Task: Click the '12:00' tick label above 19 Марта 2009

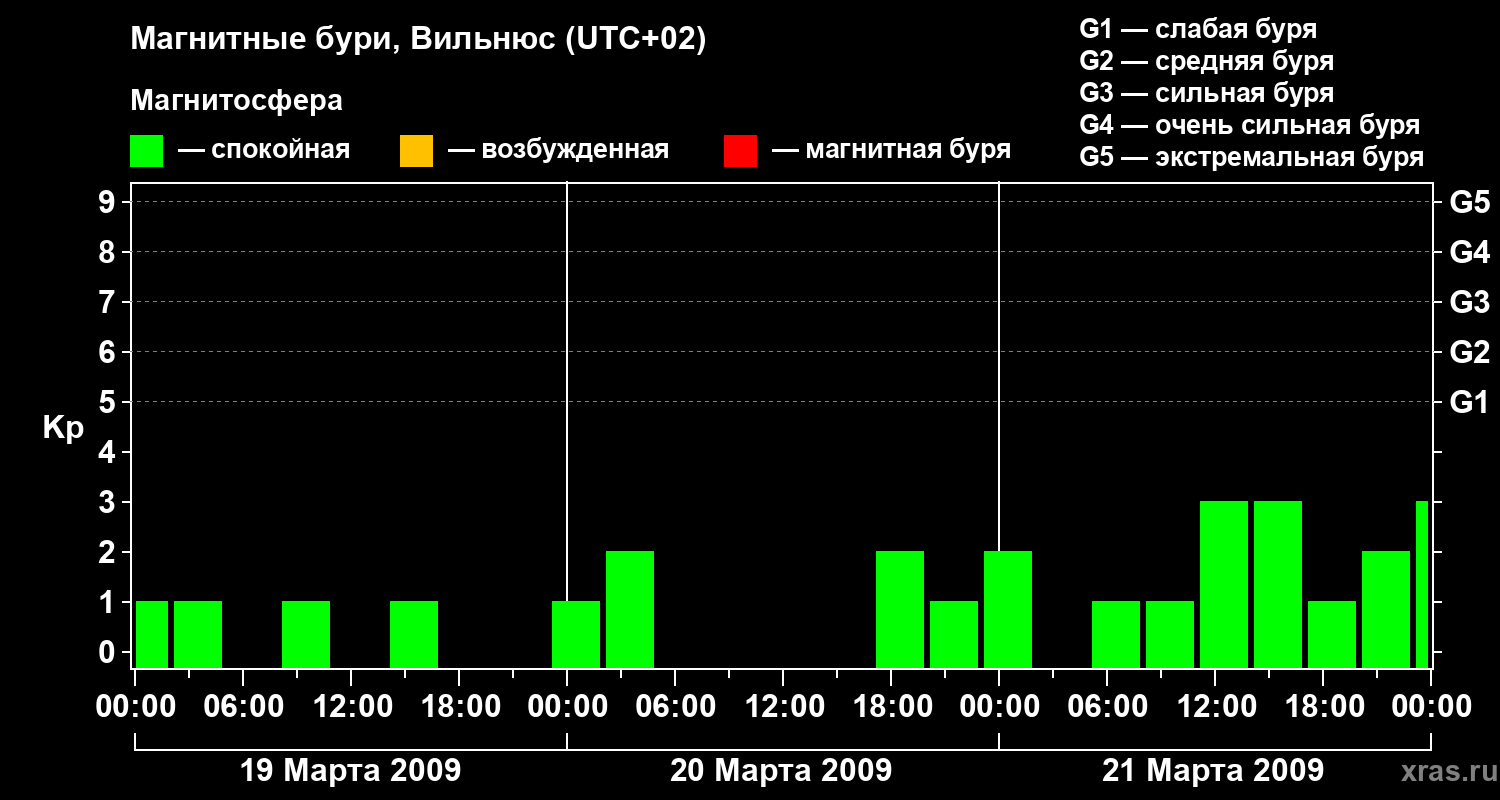Action: (x=351, y=707)
